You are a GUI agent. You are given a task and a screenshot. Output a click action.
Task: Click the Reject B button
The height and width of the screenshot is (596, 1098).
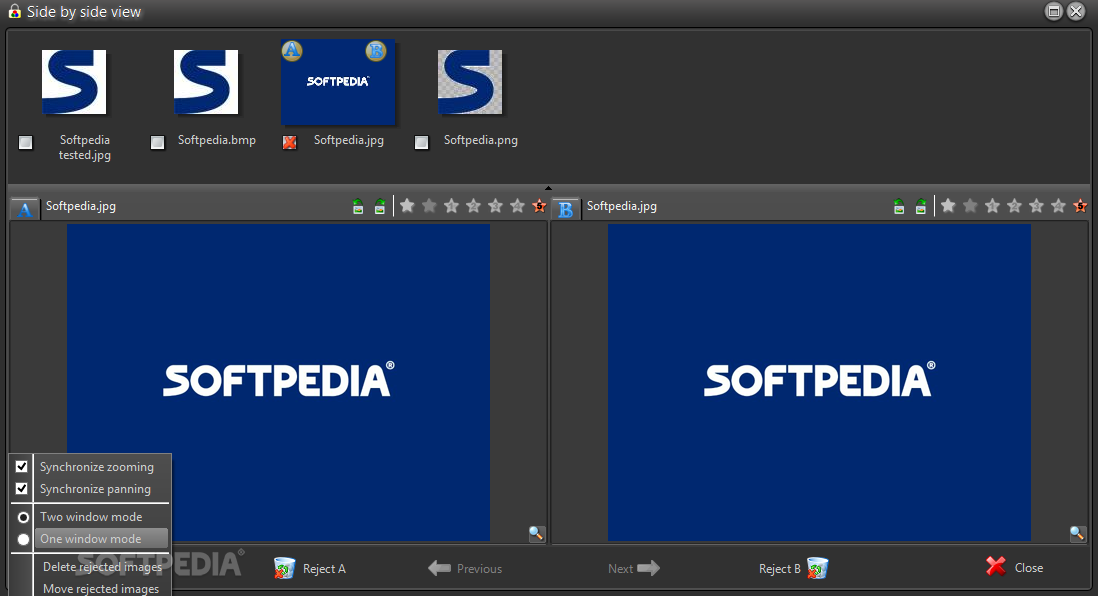point(793,568)
